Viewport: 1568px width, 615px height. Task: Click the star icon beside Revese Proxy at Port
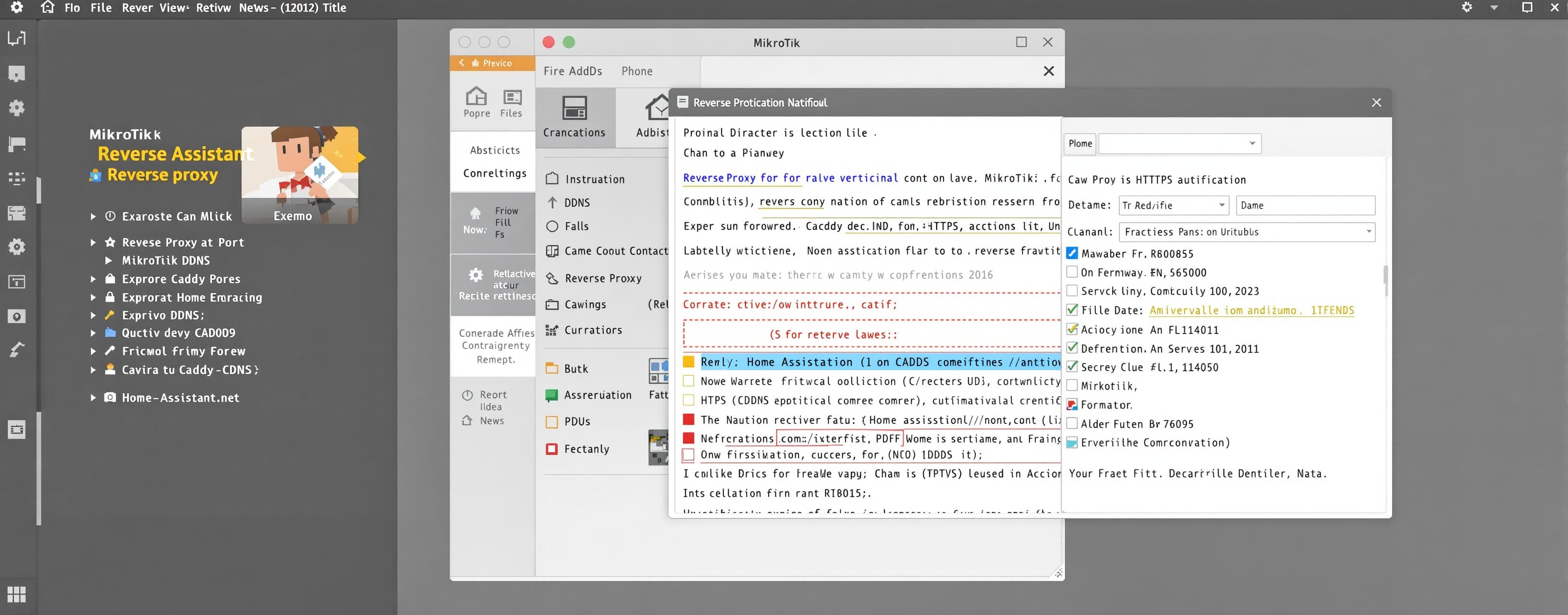tap(110, 242)
